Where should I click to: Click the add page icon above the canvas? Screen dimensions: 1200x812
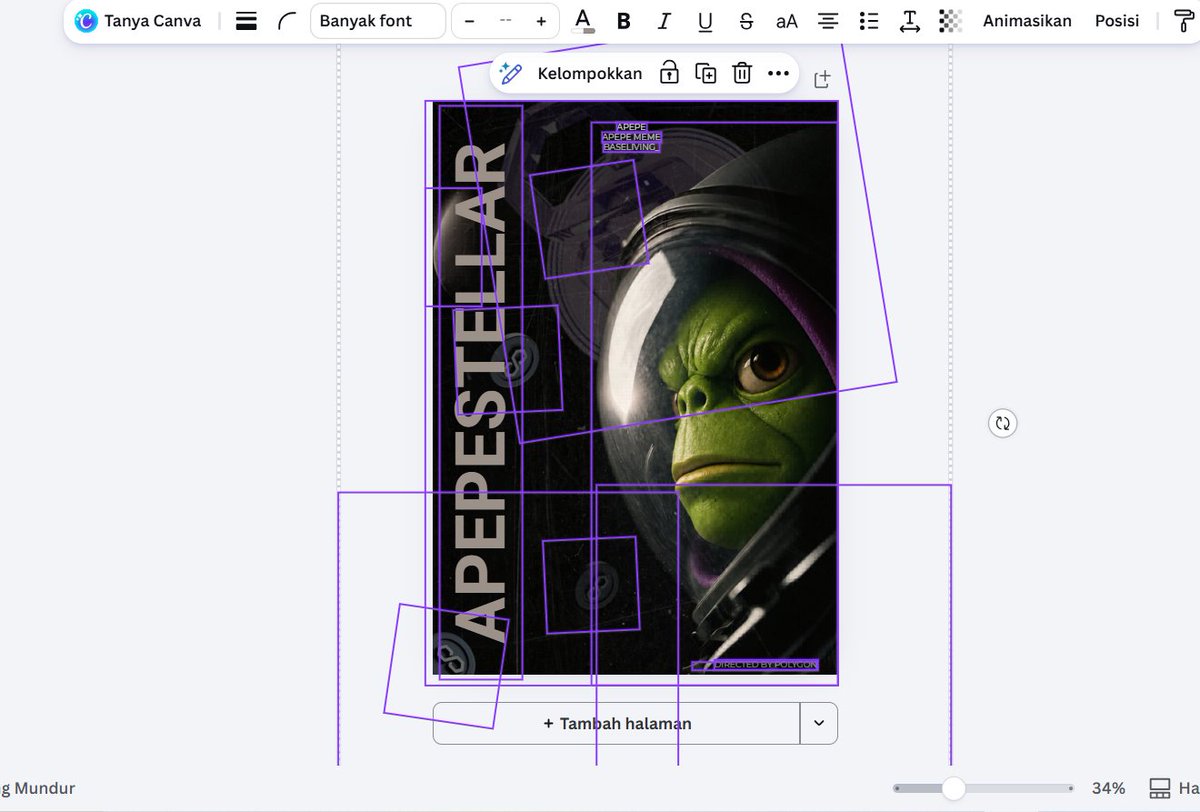[822, 79]
